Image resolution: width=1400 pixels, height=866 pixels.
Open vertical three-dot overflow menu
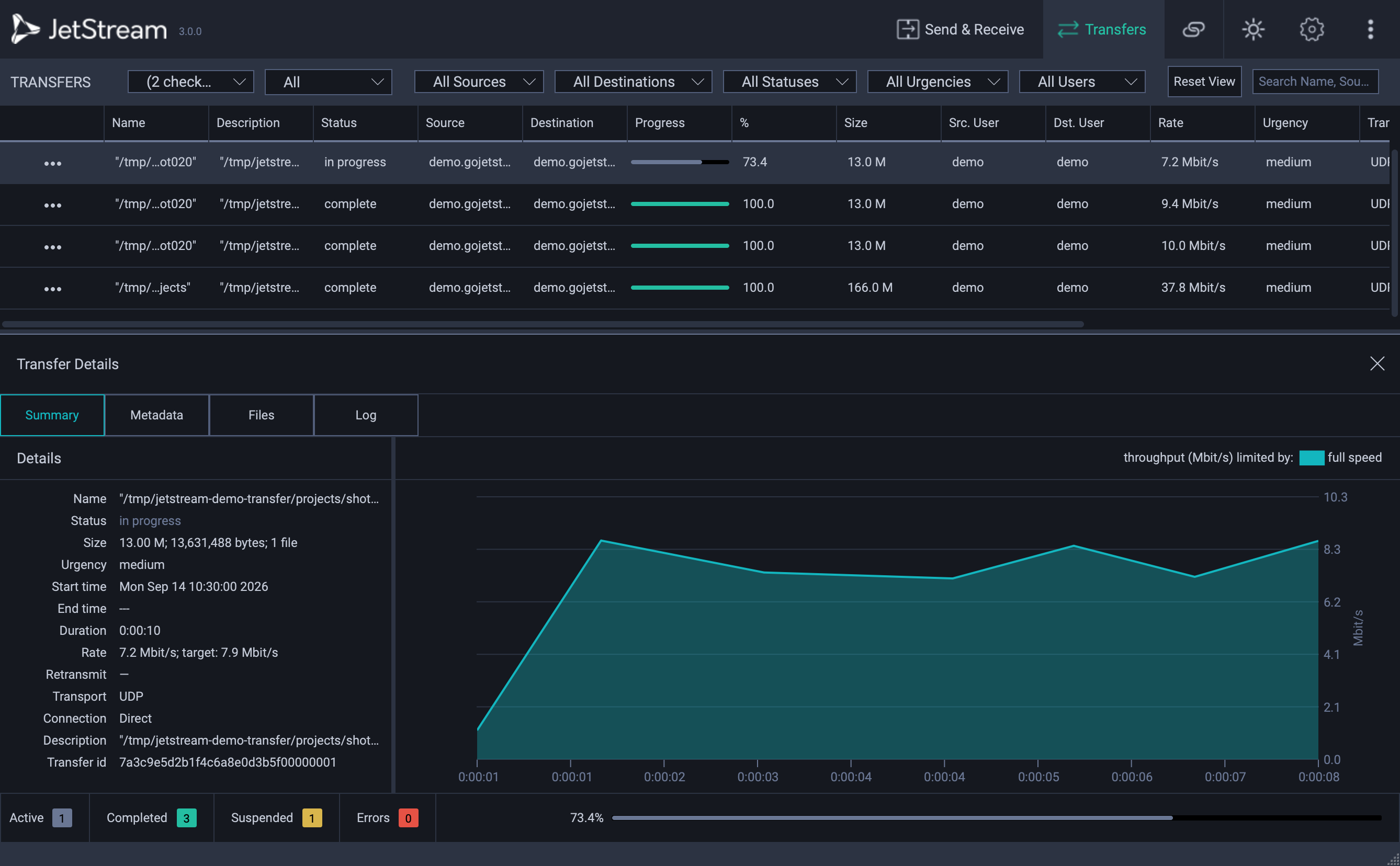(x=1370, y=29)
